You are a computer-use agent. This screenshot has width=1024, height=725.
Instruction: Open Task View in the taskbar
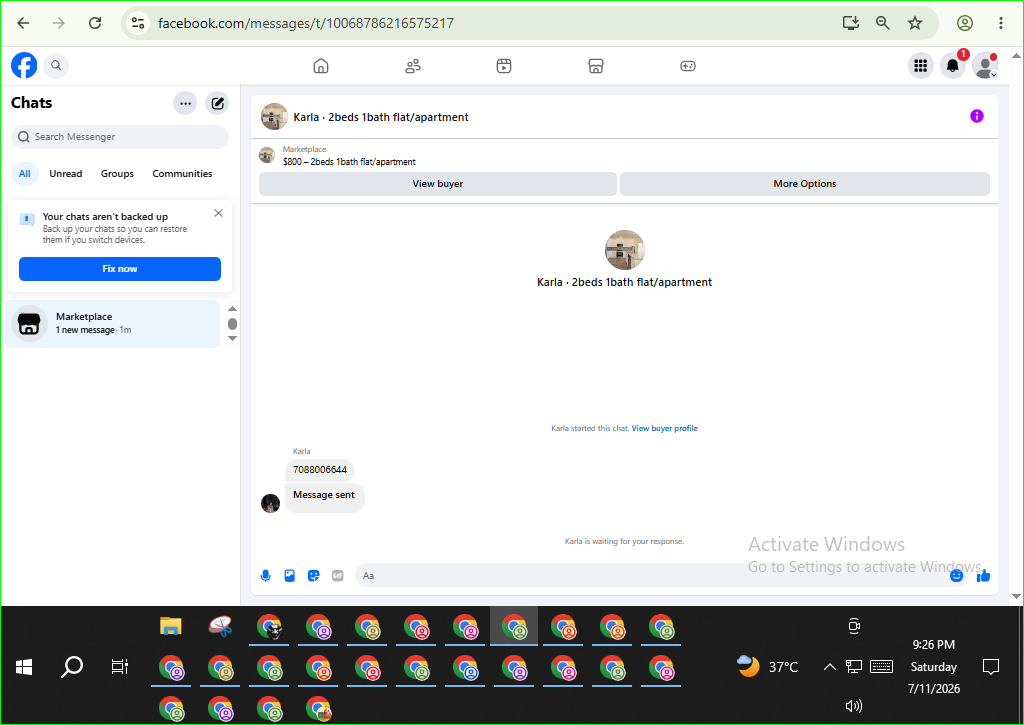120,667
